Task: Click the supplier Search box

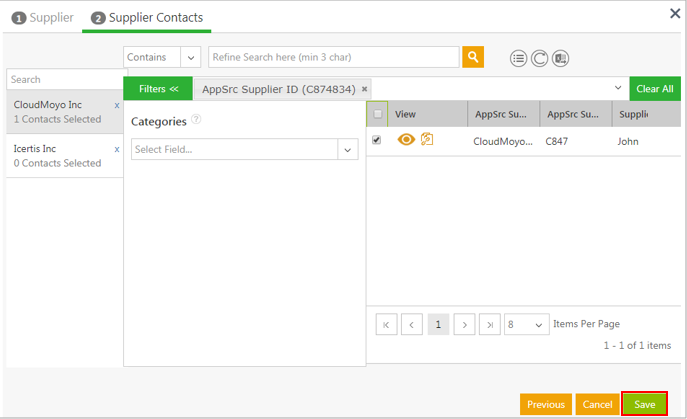Action: pyautogui.click(x=67, y=79)
